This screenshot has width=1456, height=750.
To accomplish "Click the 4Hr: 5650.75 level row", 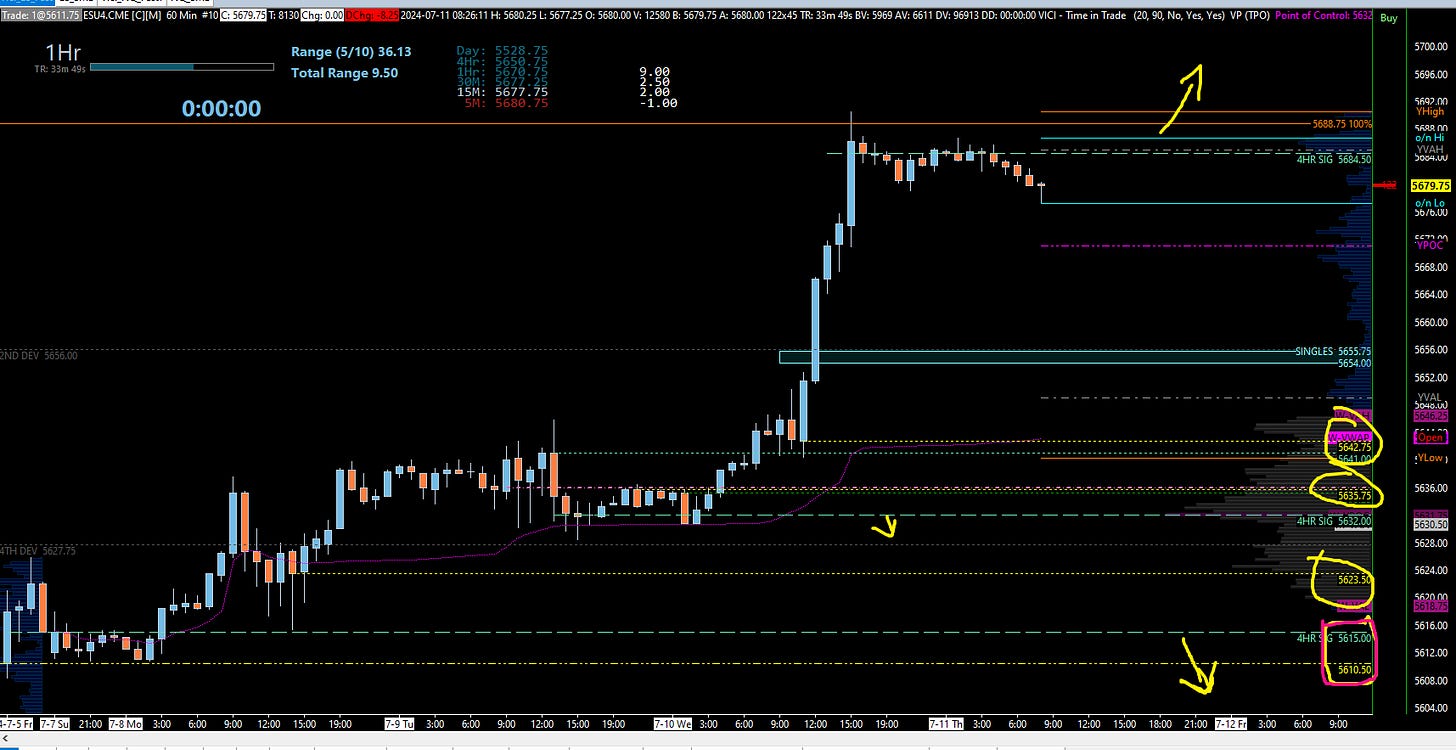I will (501, 61).
